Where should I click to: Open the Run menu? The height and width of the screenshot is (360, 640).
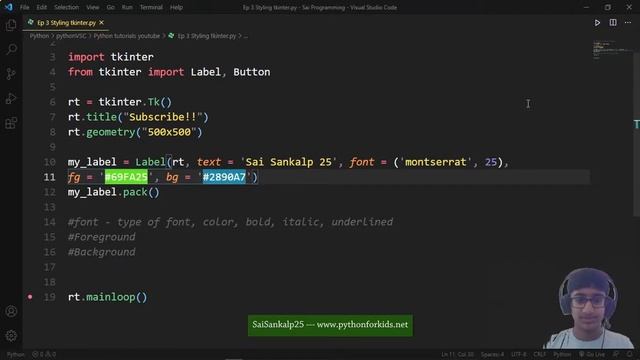(127, 7)
